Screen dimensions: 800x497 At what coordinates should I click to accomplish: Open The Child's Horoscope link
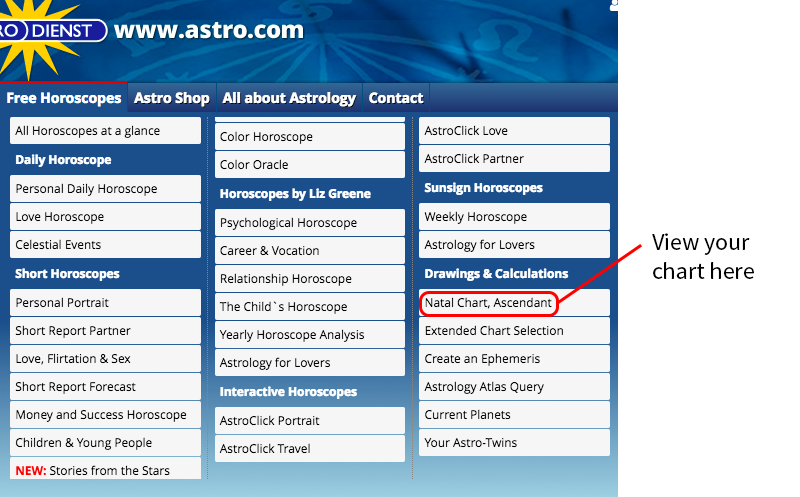pyautogui.click(x=310, y=307)
